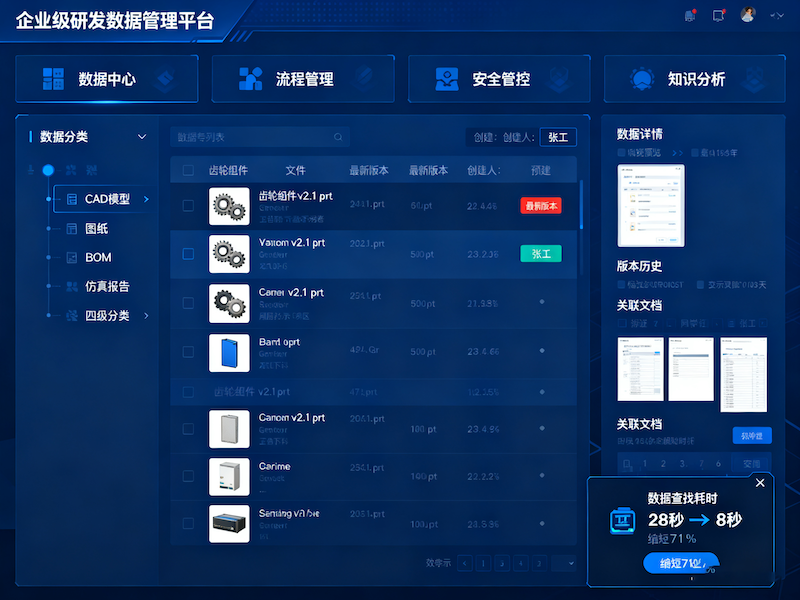Click the 图纸 drawing icon in sidebar
The width and height of the screenshot is (800, 600).
(x=72, y=229)
